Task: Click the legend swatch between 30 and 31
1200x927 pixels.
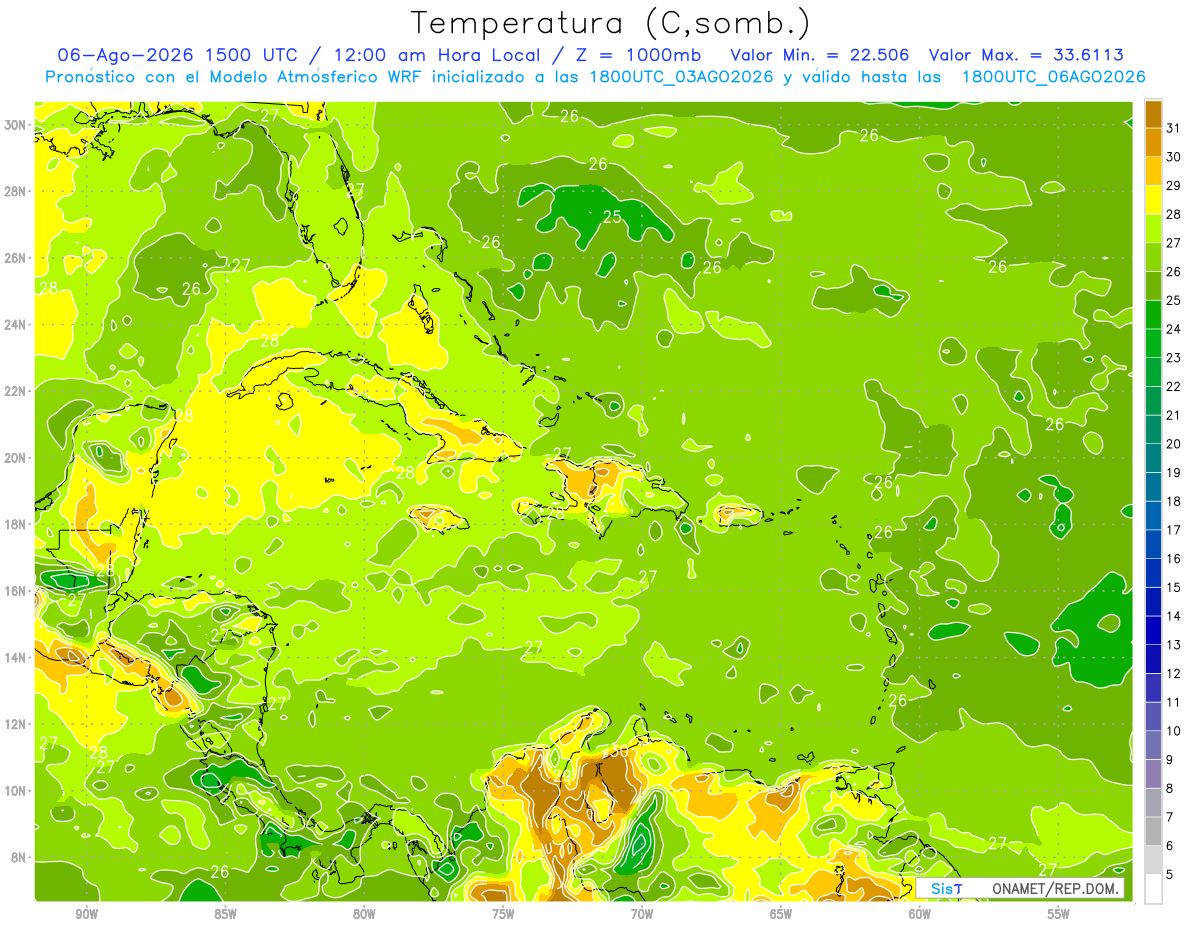Action: click(x=1153, y=142)
